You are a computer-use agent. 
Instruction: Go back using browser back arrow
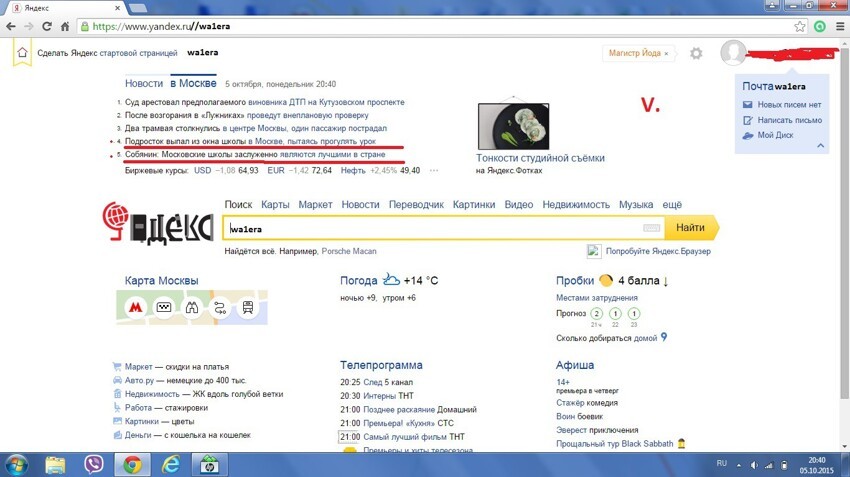tap(10, 26)
